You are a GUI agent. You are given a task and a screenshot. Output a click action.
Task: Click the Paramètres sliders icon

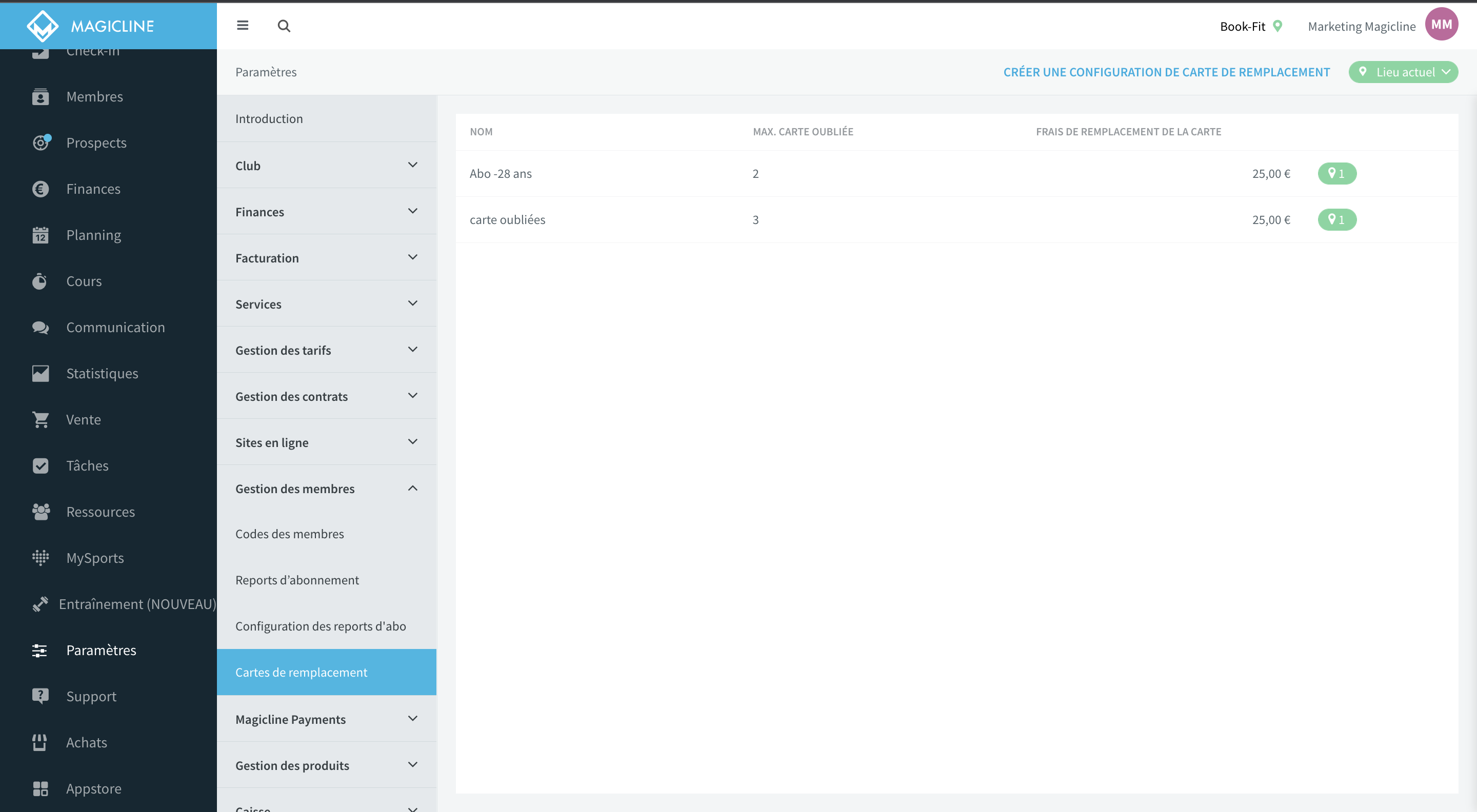point(39,651)
